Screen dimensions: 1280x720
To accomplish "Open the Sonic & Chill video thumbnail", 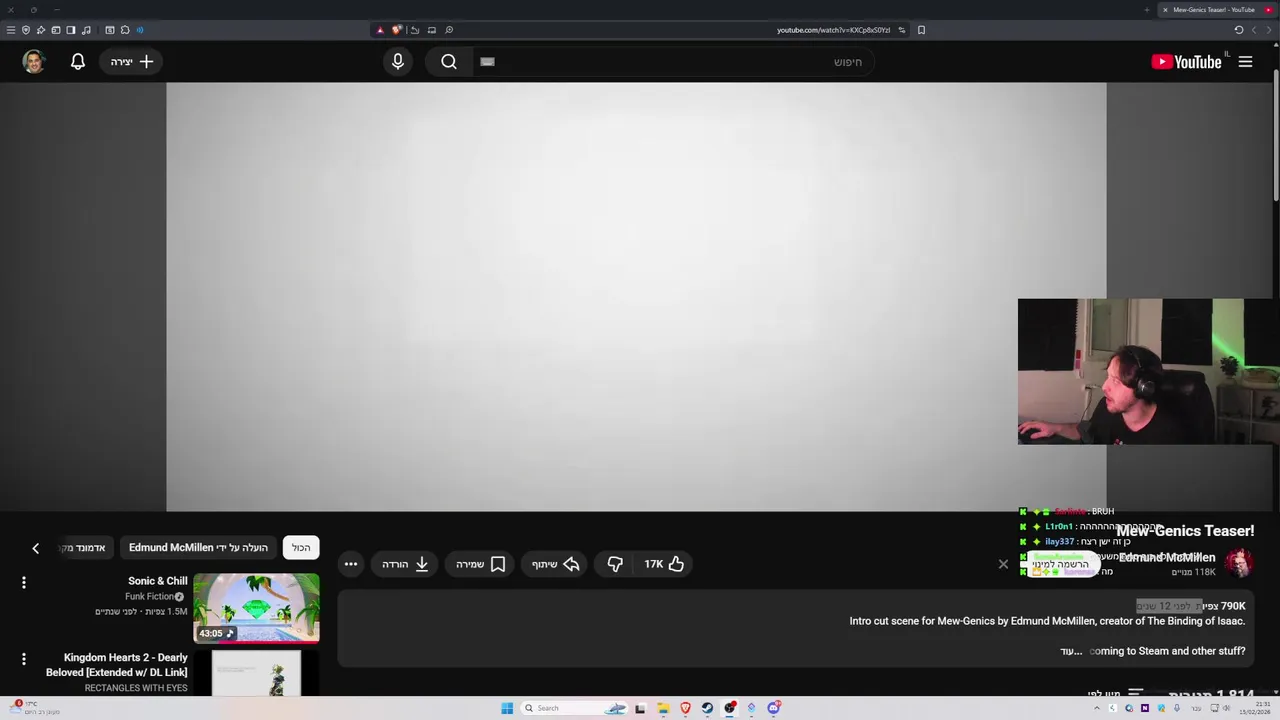I will (256, 608).
